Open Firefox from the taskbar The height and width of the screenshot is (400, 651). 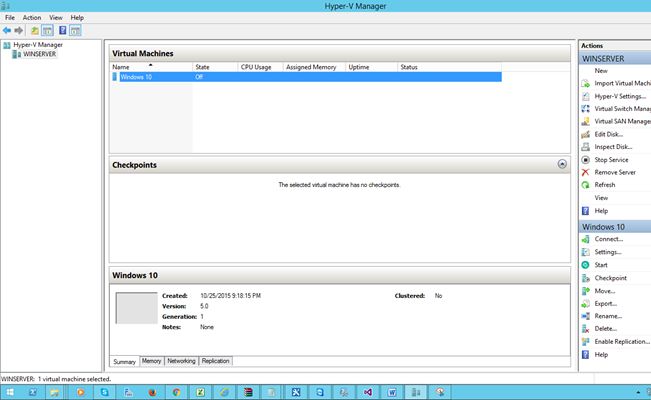[152, 392]
